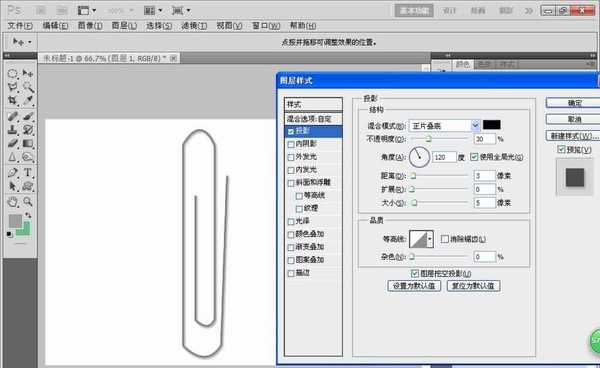Click the 角度 angle value field
Image resolution: width=600 pixels, height=368 pixels.
[x=445, y=157]
